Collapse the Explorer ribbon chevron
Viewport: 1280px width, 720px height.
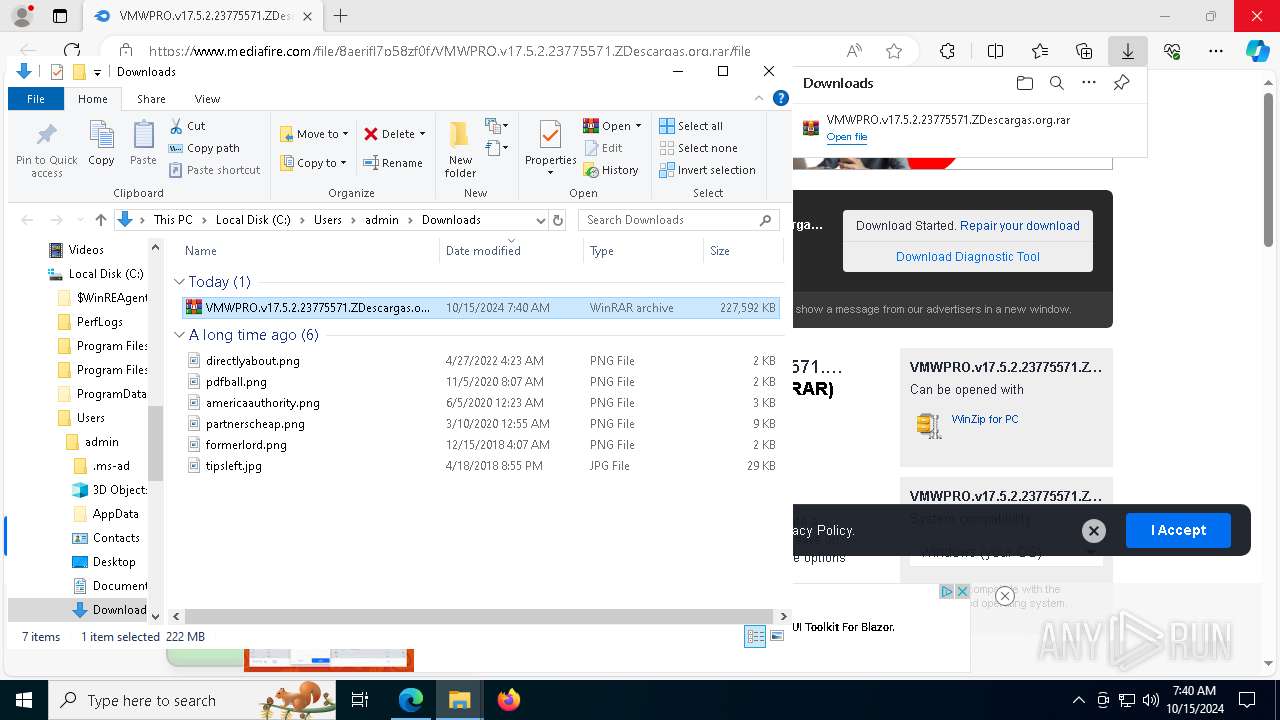pos(761,98)
